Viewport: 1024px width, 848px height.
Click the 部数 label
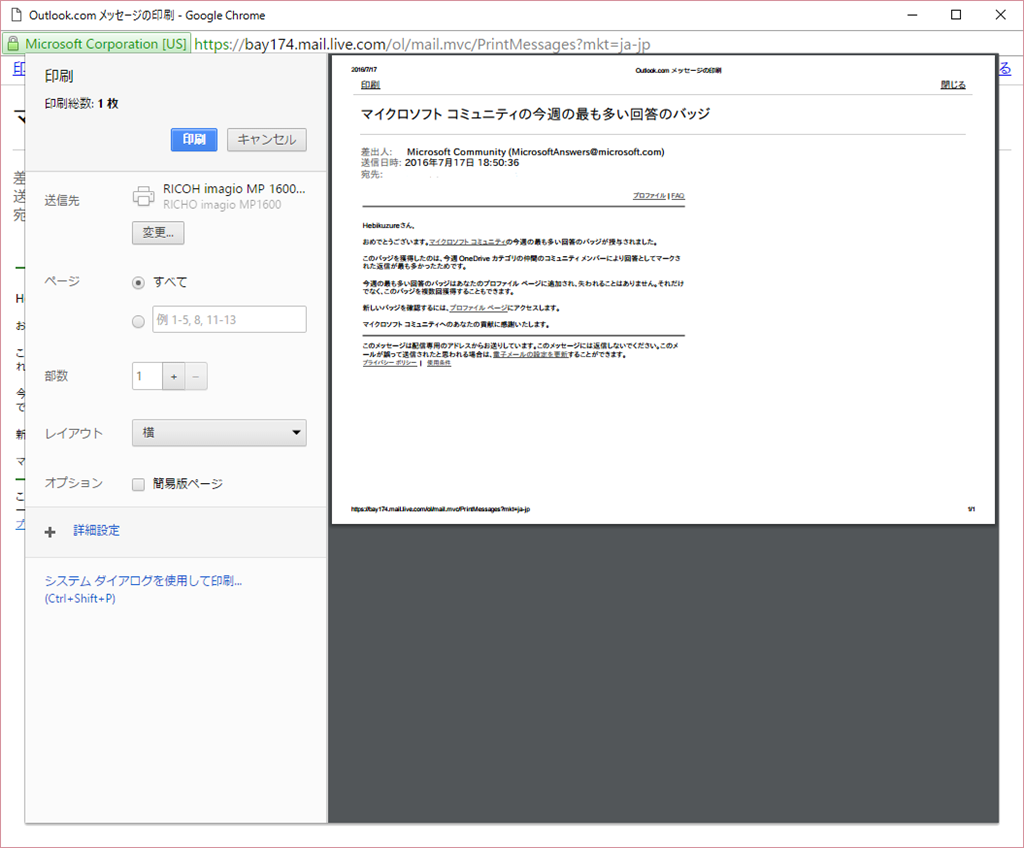[56, 376]
